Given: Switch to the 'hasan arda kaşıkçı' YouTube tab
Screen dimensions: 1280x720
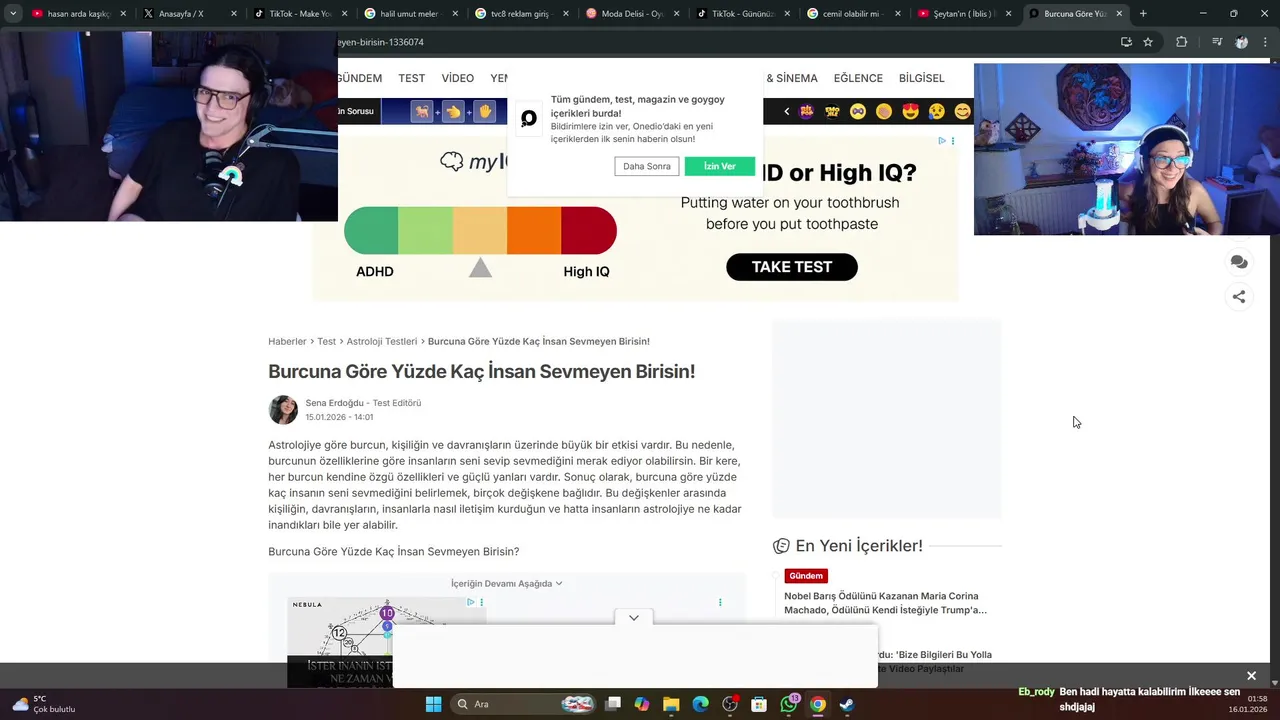Looking at the screenshot, I should point(80,14).
